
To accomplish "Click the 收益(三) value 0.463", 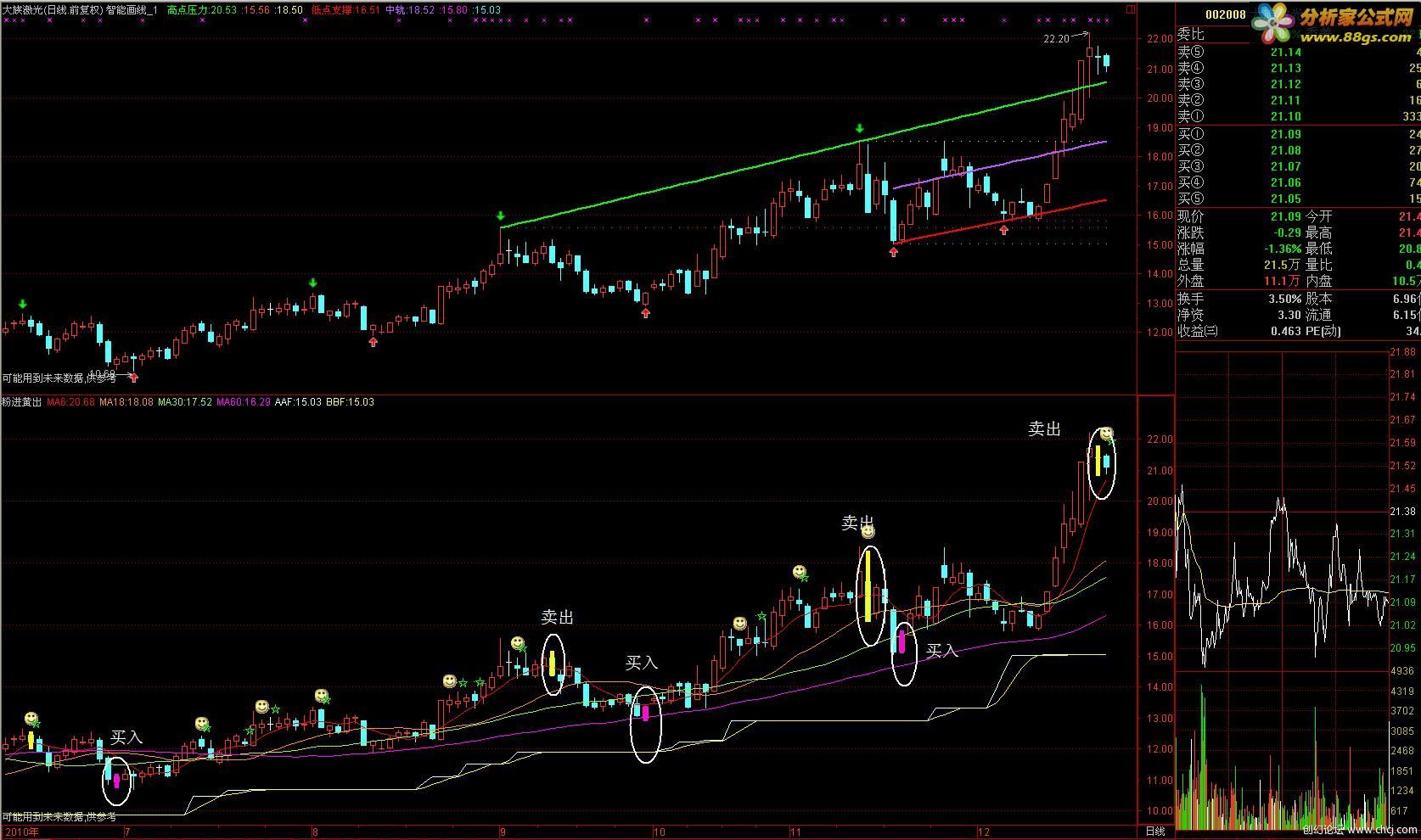I will coord(1286,331).
